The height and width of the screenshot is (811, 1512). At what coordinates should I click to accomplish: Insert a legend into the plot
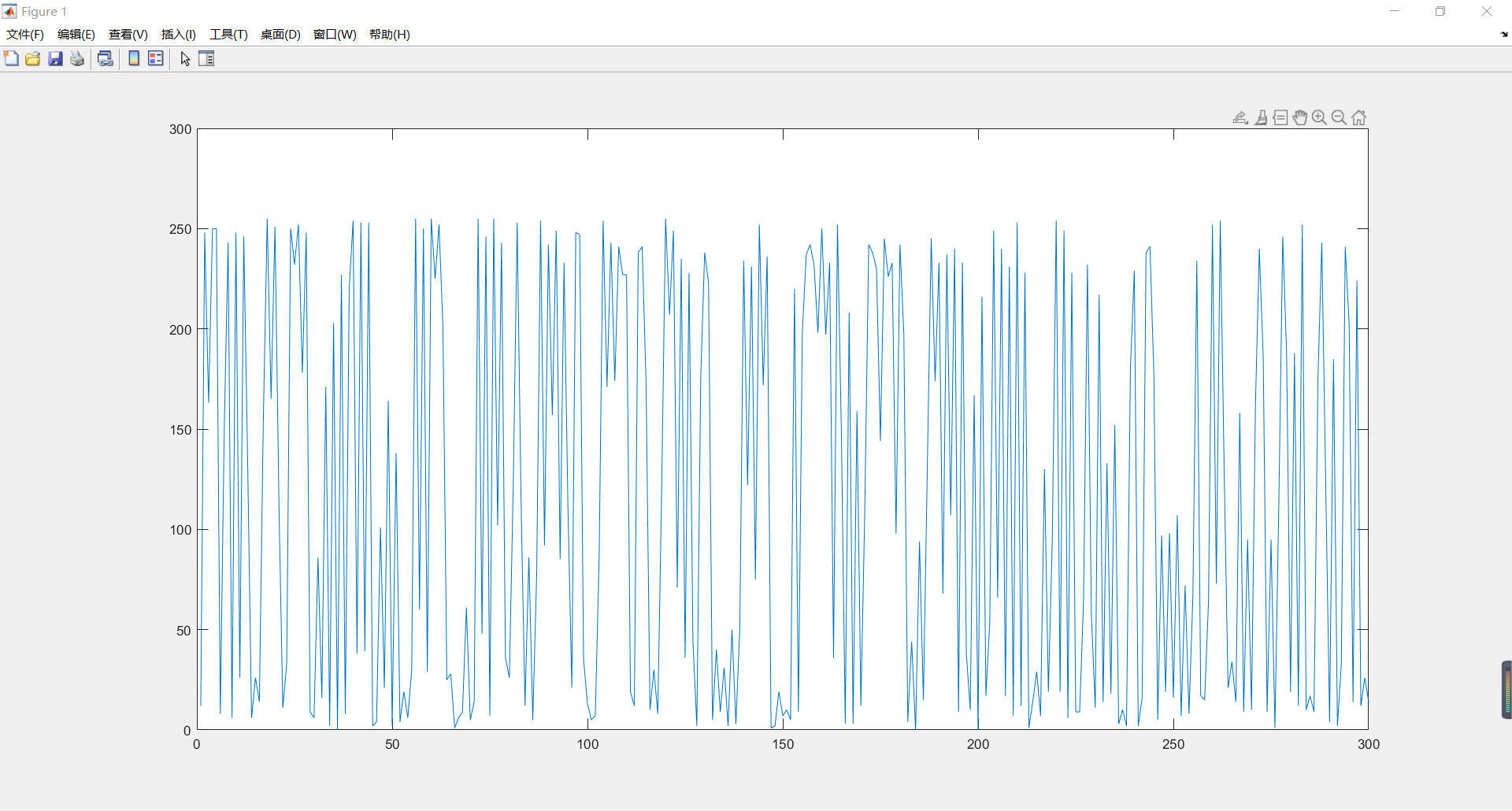coord(156,59)
